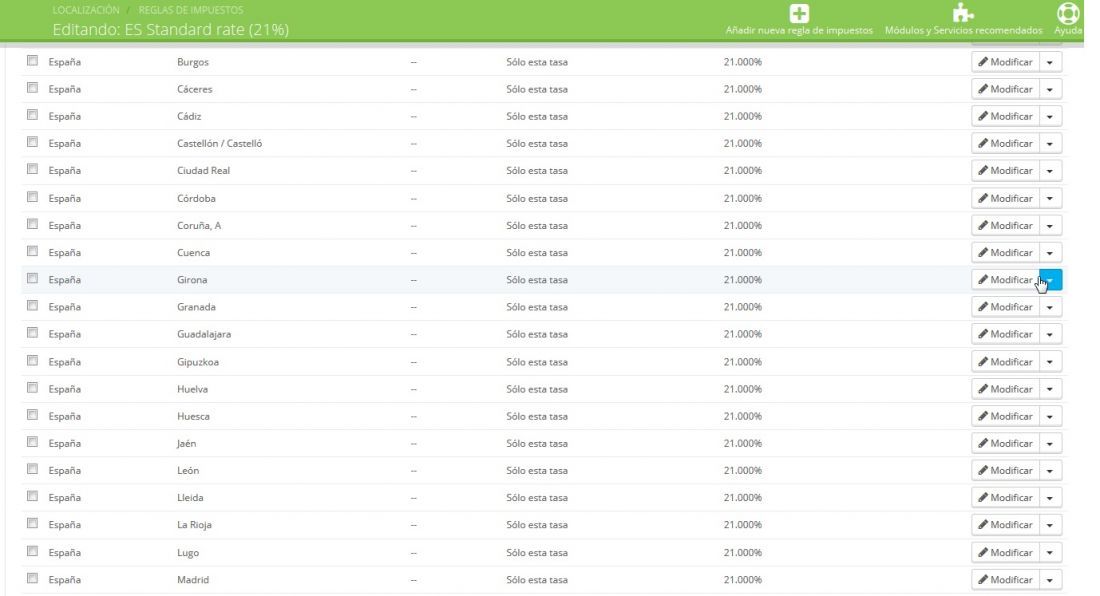Viewport: 1100px width, 596px height.
Task: Edit the Huesca tax rule
Action: point(1005,416)
